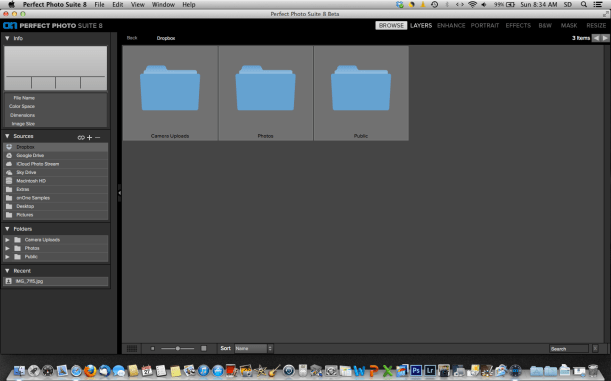Click the small thumbnail size icon
Image resolution: width=611 pixels, height=381 pixels.
[153, 349]
